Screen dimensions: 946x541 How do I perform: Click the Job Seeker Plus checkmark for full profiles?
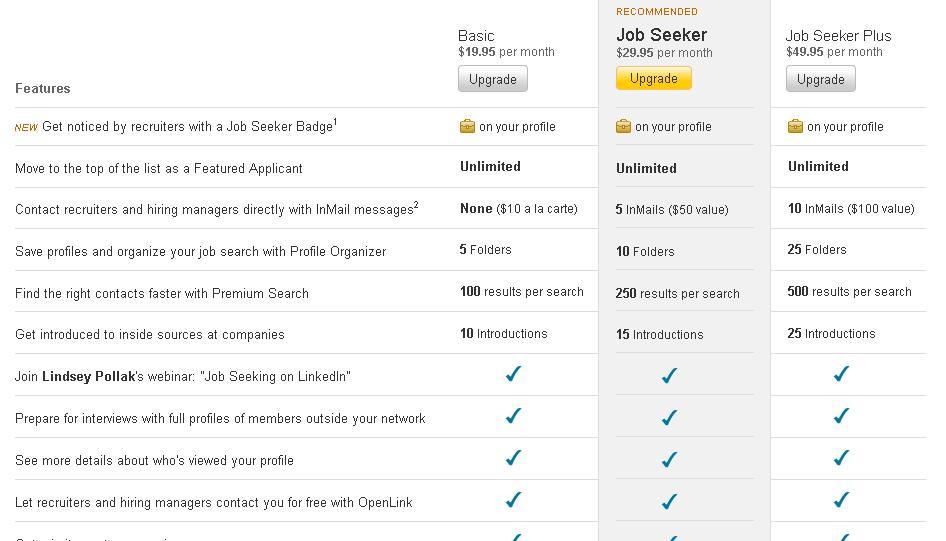(x=841, y=416)
